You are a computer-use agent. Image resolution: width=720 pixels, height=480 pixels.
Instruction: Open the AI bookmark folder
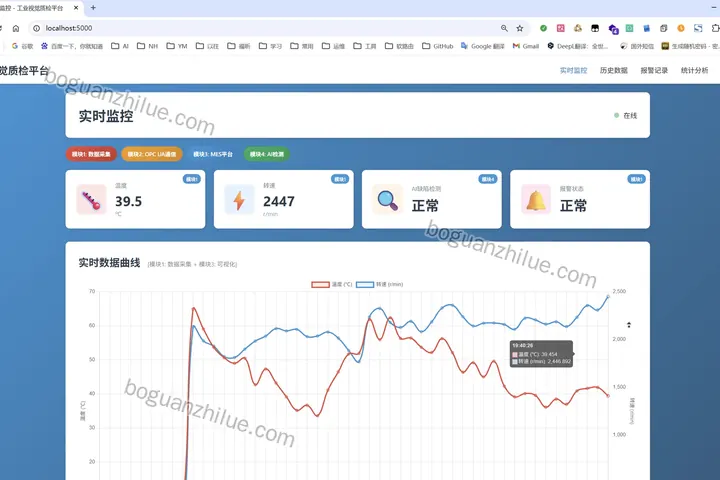120,46
